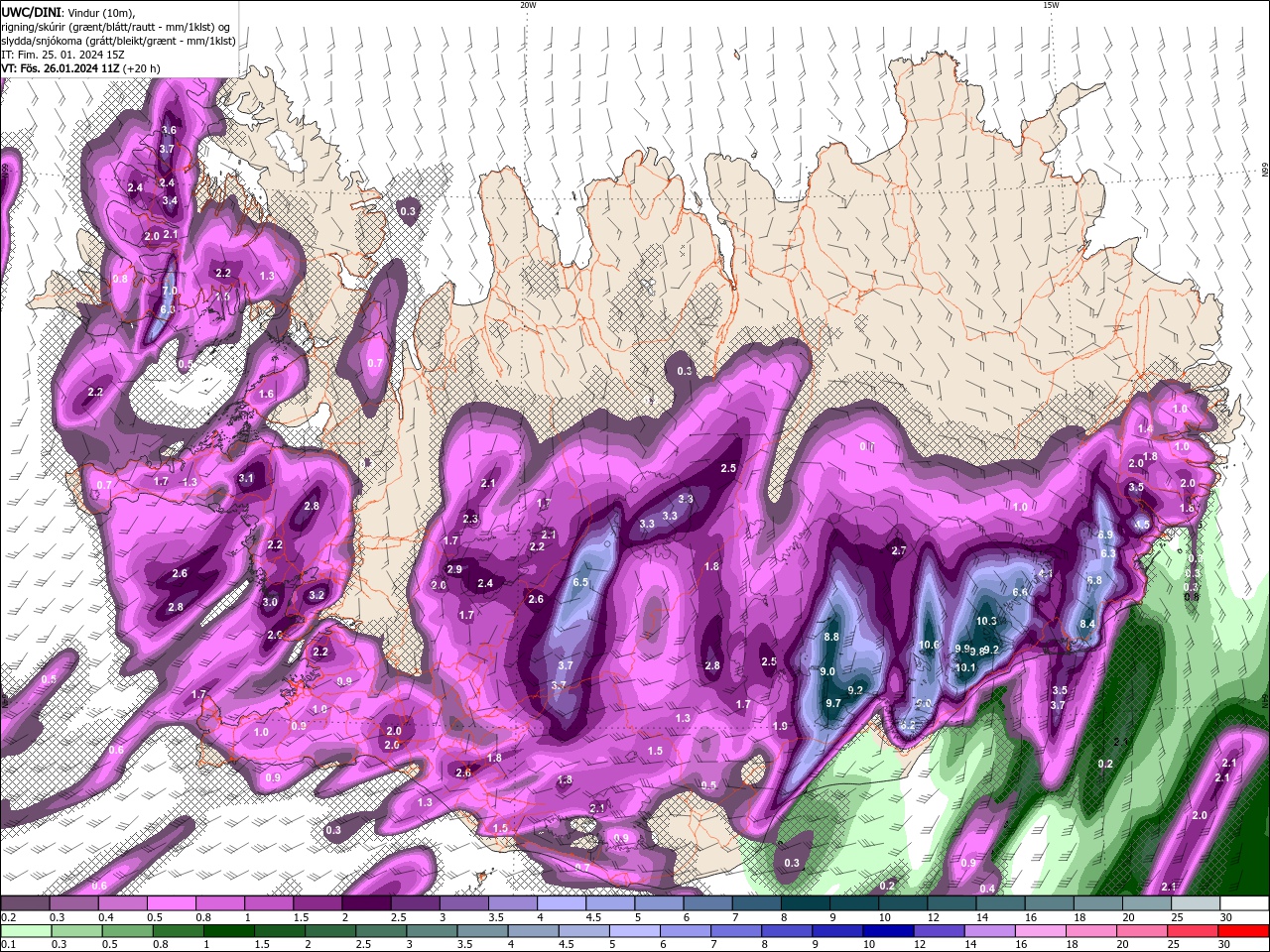Image resolution: width=1270 pixels, height=952 pixels.
Task: Click the 3.1 precipitation value on the map
Action: tap(246, 478)
